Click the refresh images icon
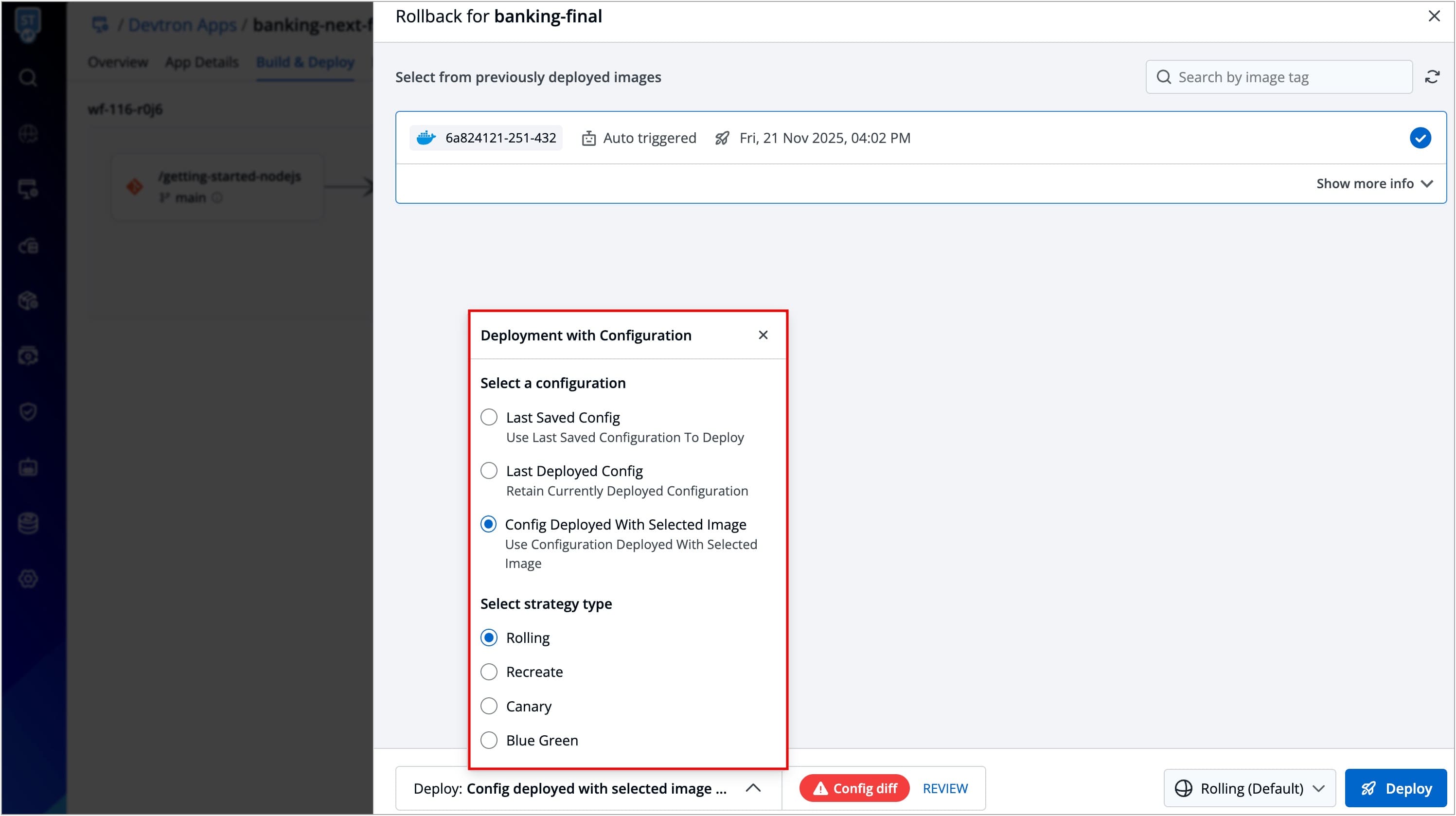1456x816 pixels. 1432,77
